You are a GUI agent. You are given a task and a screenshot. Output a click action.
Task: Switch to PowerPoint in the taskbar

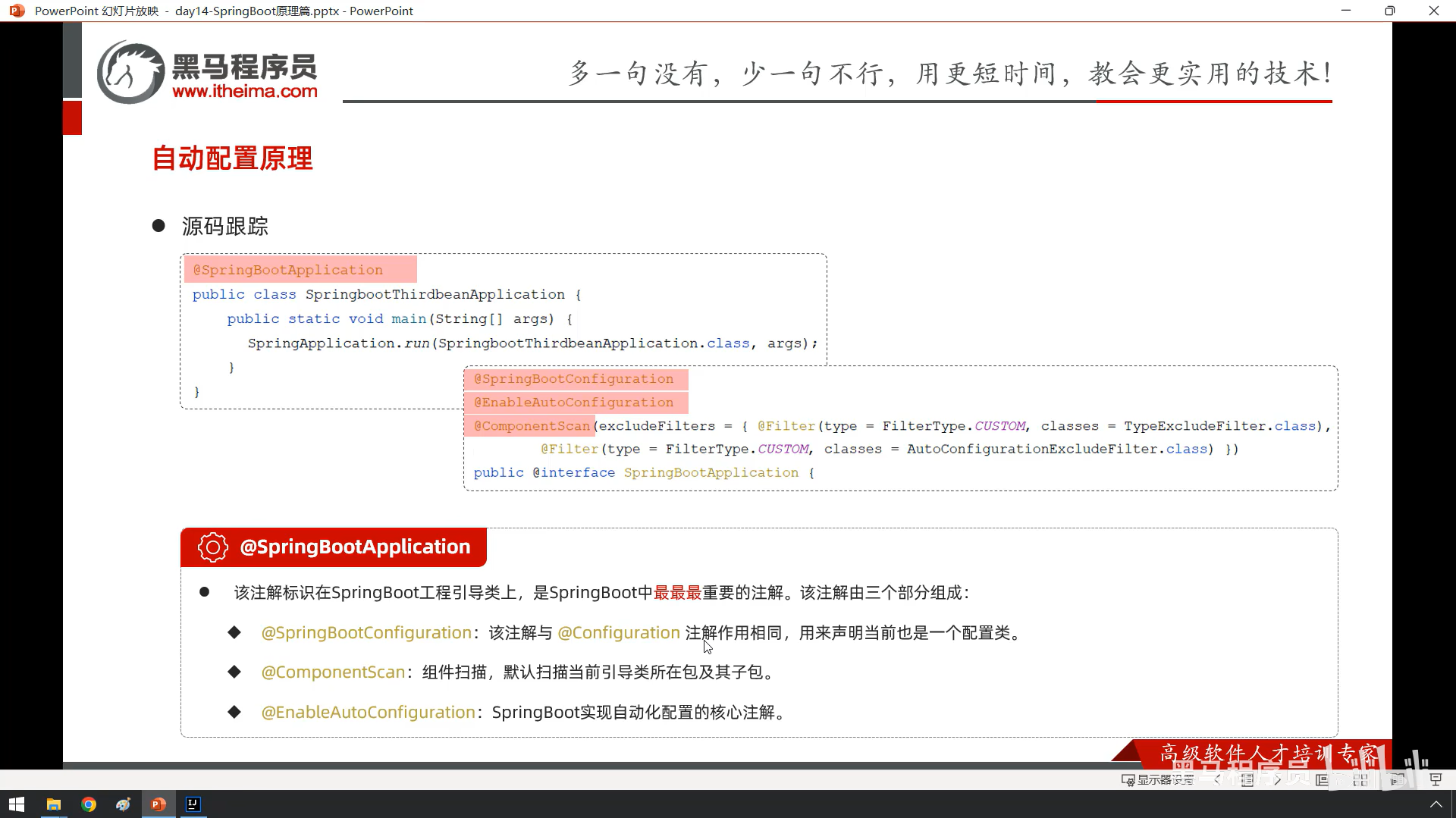pos(158,804)
